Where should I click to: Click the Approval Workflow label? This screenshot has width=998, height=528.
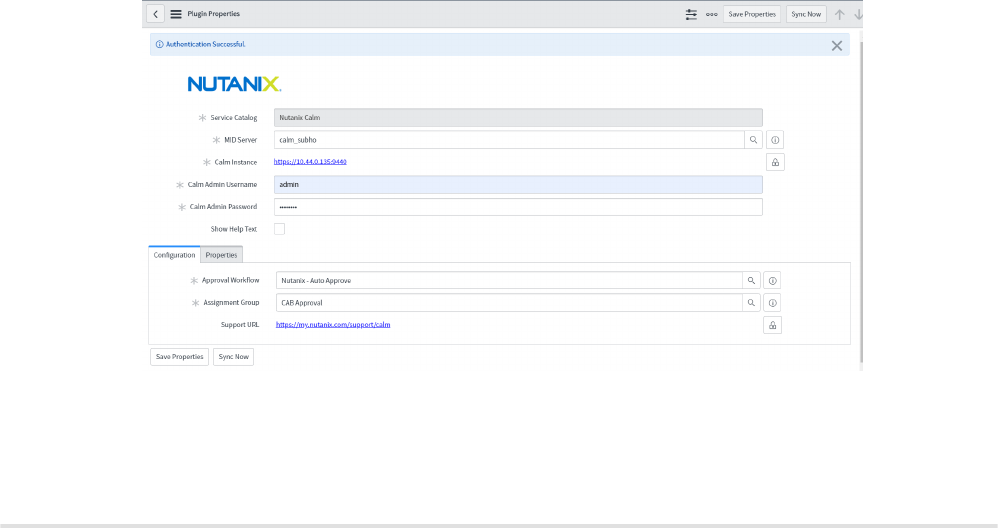click(230, 280)
